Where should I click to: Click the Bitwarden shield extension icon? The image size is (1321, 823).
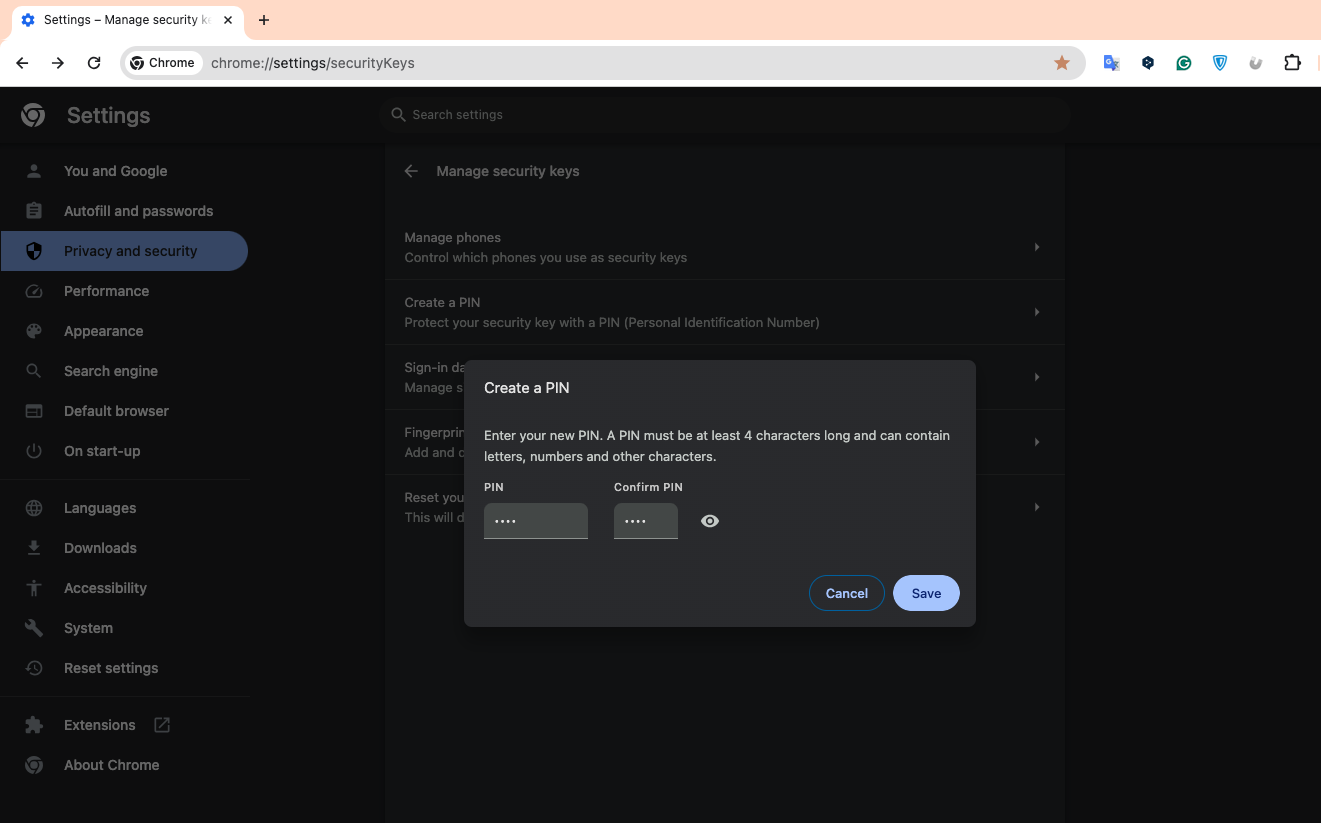click(1220, 63)
